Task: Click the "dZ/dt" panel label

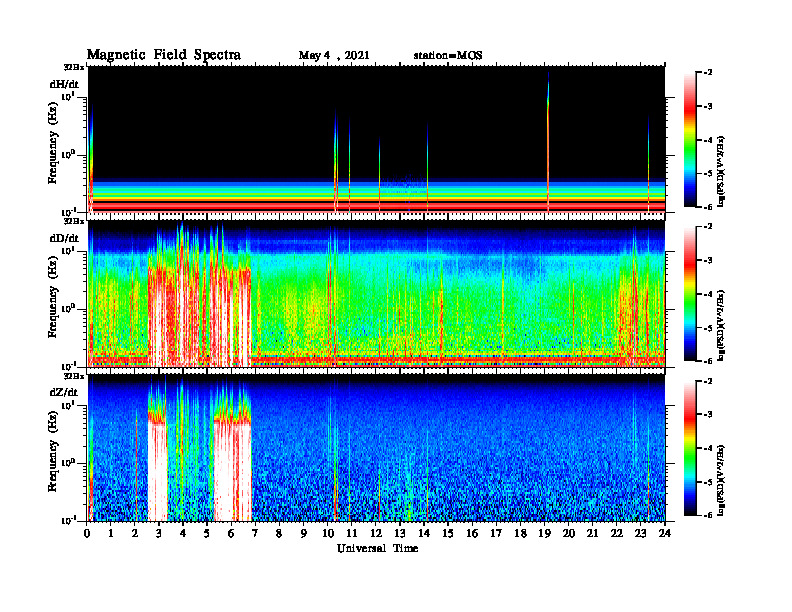Action: coord(64,392)
